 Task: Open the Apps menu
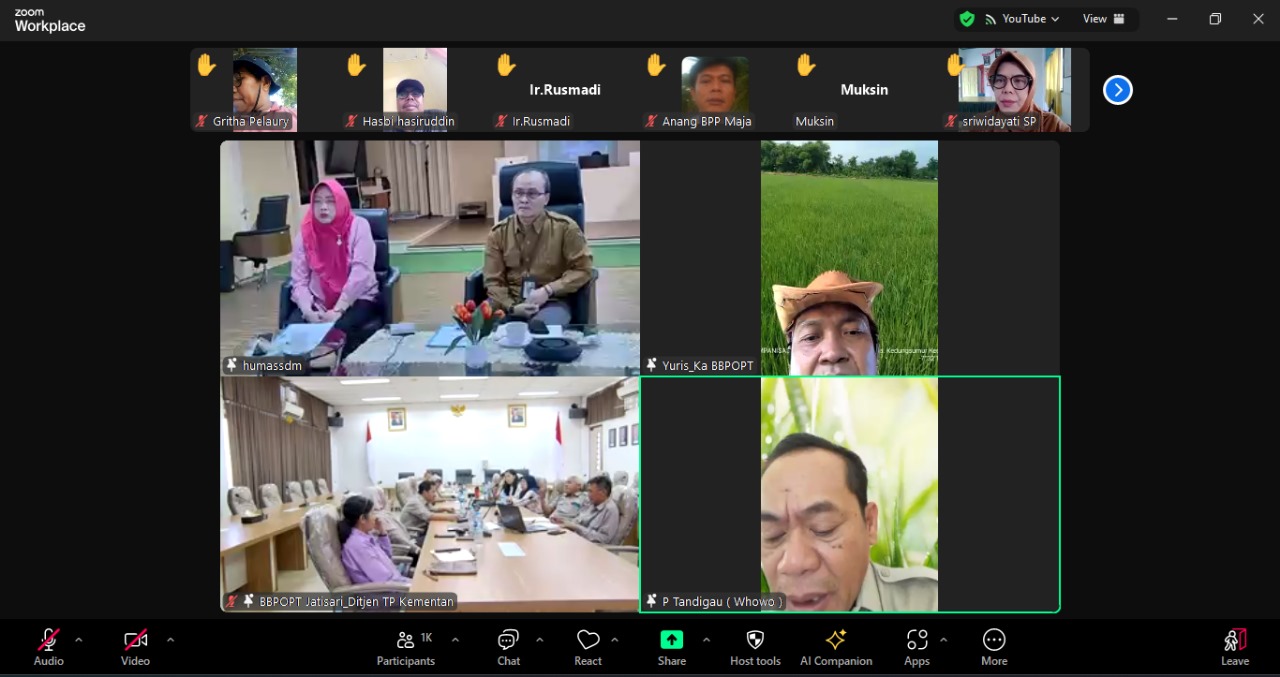pyautogui.click(x=916, y=646)
